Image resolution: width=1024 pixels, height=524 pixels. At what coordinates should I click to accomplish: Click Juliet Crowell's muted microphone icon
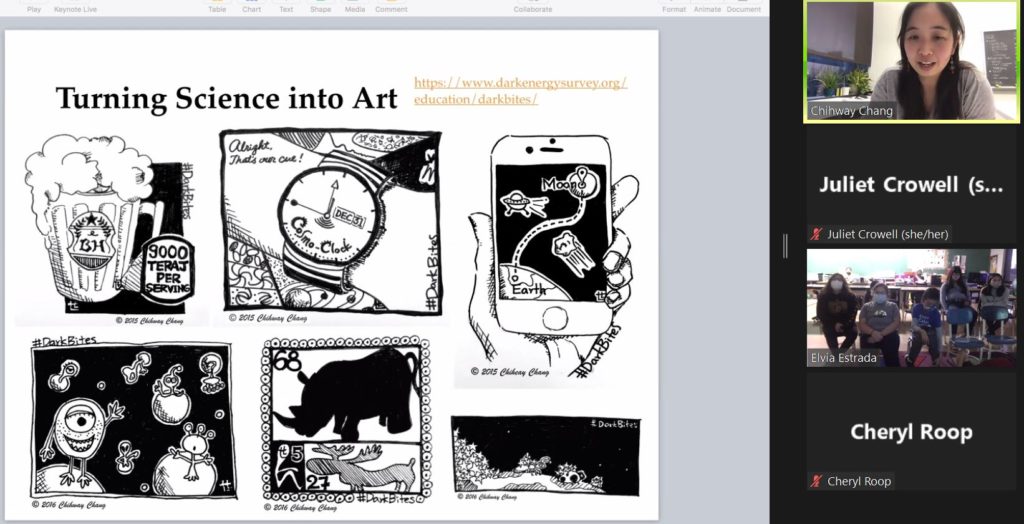(816, 234)
